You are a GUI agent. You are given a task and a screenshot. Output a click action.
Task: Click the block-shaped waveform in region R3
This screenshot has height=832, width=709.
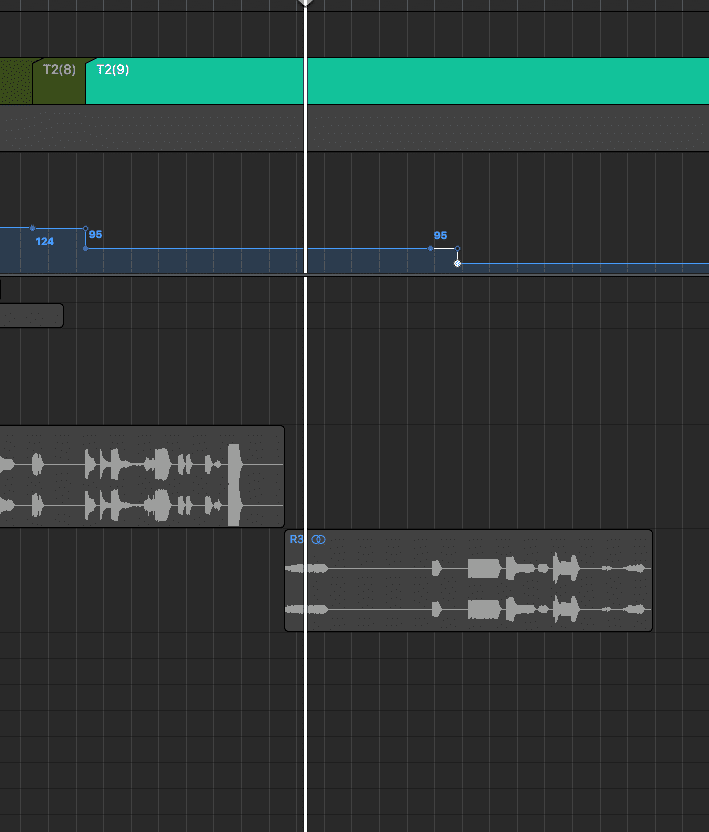(483, 569)
